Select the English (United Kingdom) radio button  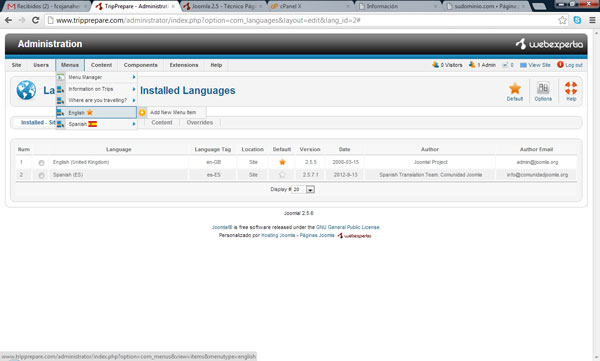pyautogui.click(x=41, y=163)
